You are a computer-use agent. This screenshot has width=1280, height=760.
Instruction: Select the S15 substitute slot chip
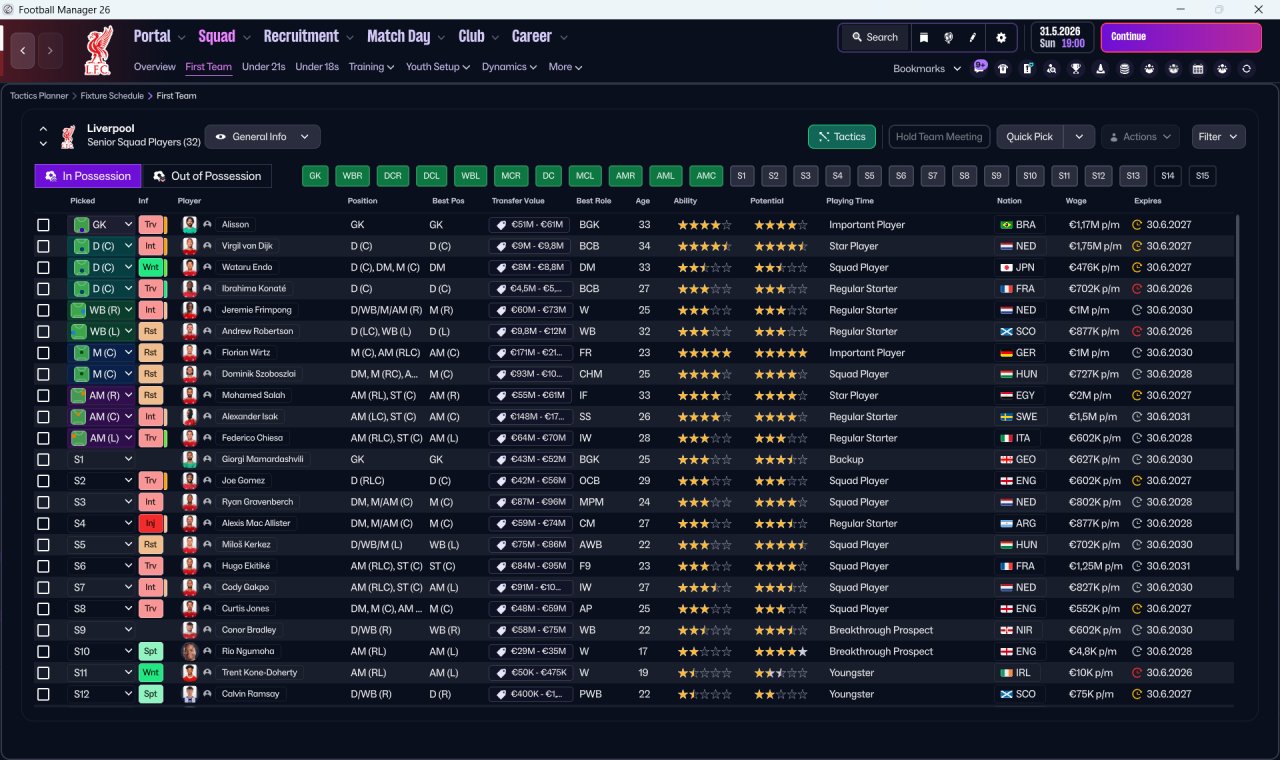[x=1202, y=176]
